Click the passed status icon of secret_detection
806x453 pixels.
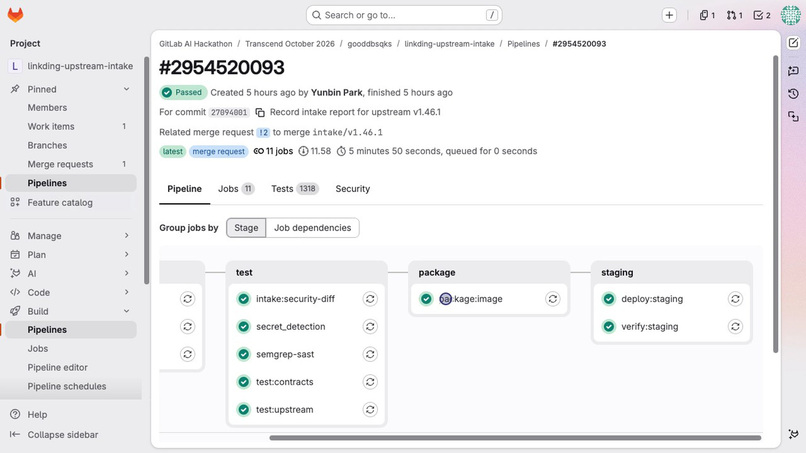pos(244,327)
